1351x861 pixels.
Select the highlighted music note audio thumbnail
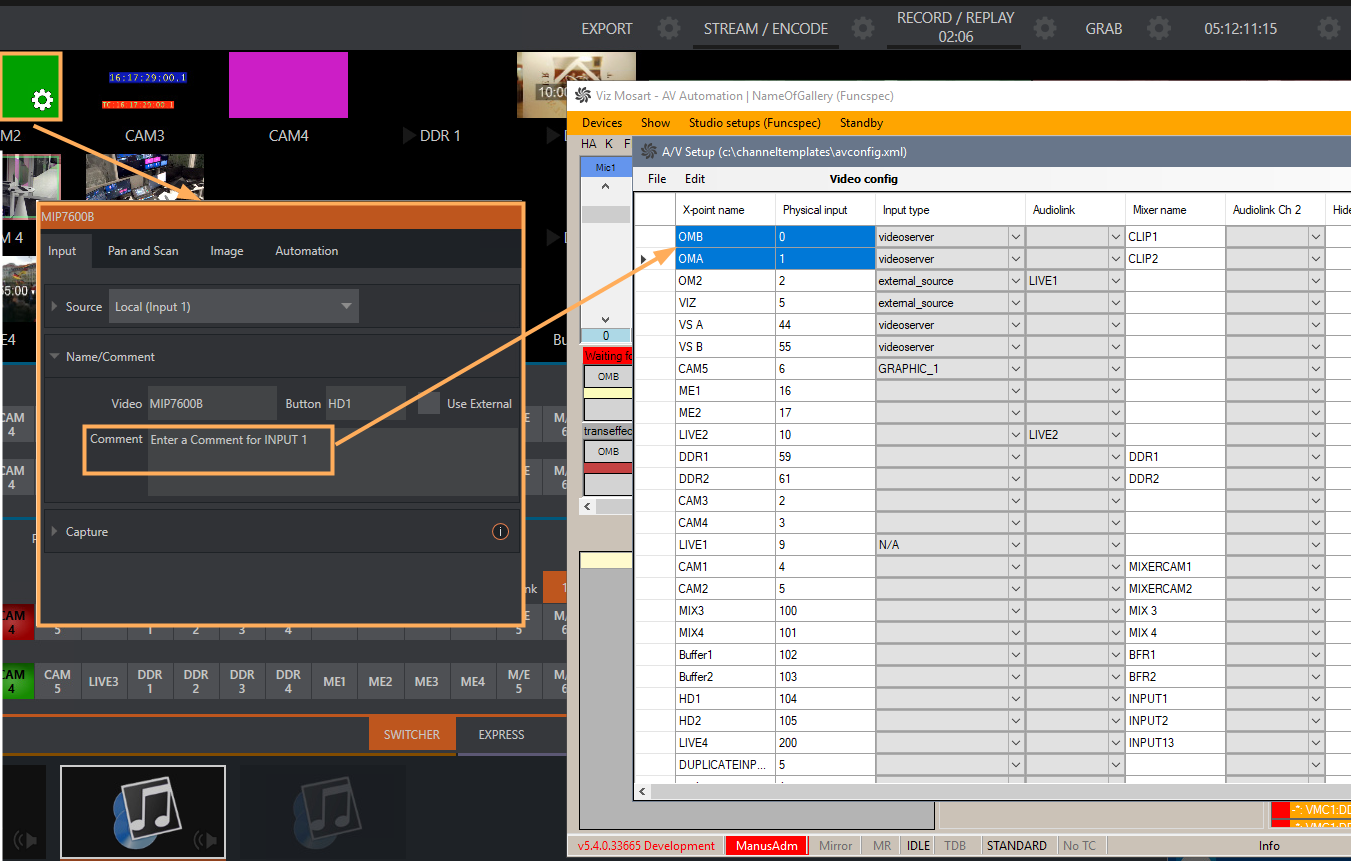point(143,811)
